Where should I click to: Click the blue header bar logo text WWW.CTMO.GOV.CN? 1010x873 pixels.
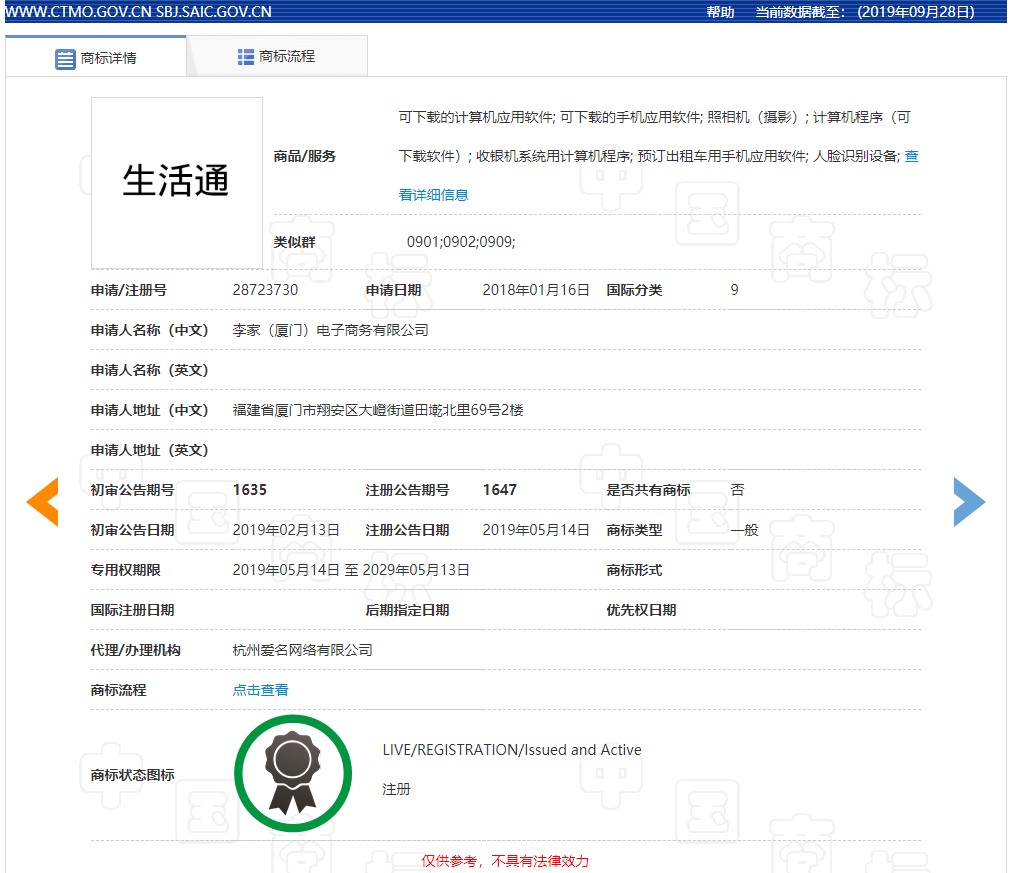coord(75,13)
